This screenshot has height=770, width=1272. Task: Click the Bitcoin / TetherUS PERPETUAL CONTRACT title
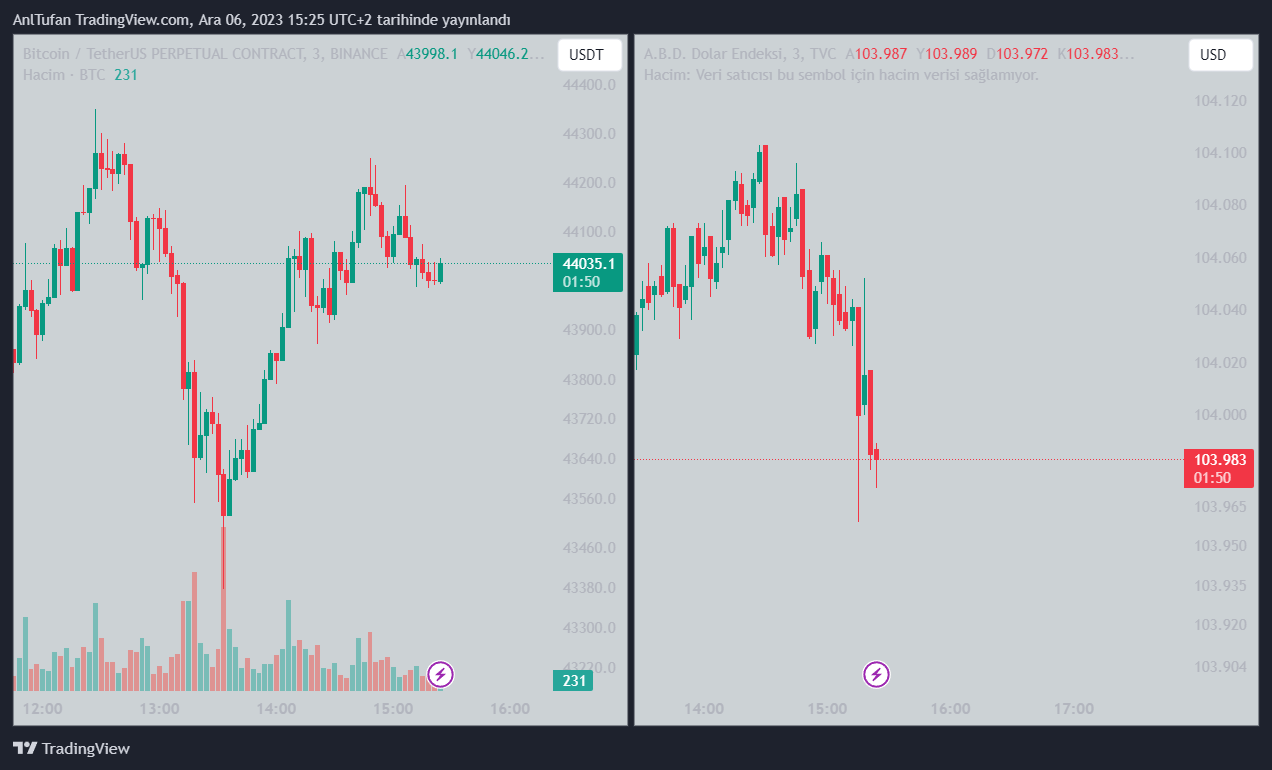click(162, 54)
